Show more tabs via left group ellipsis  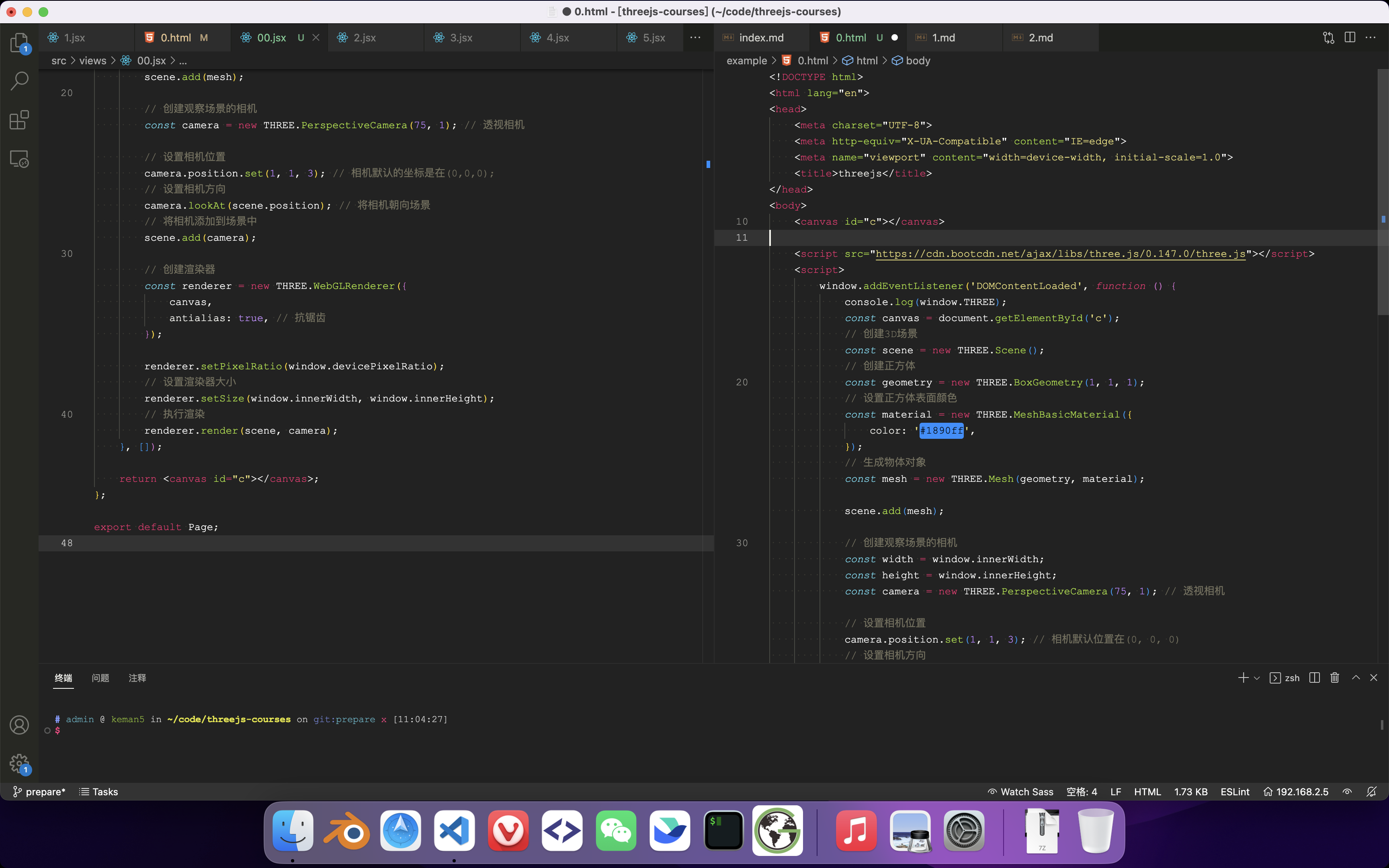(x=695, y=37)
